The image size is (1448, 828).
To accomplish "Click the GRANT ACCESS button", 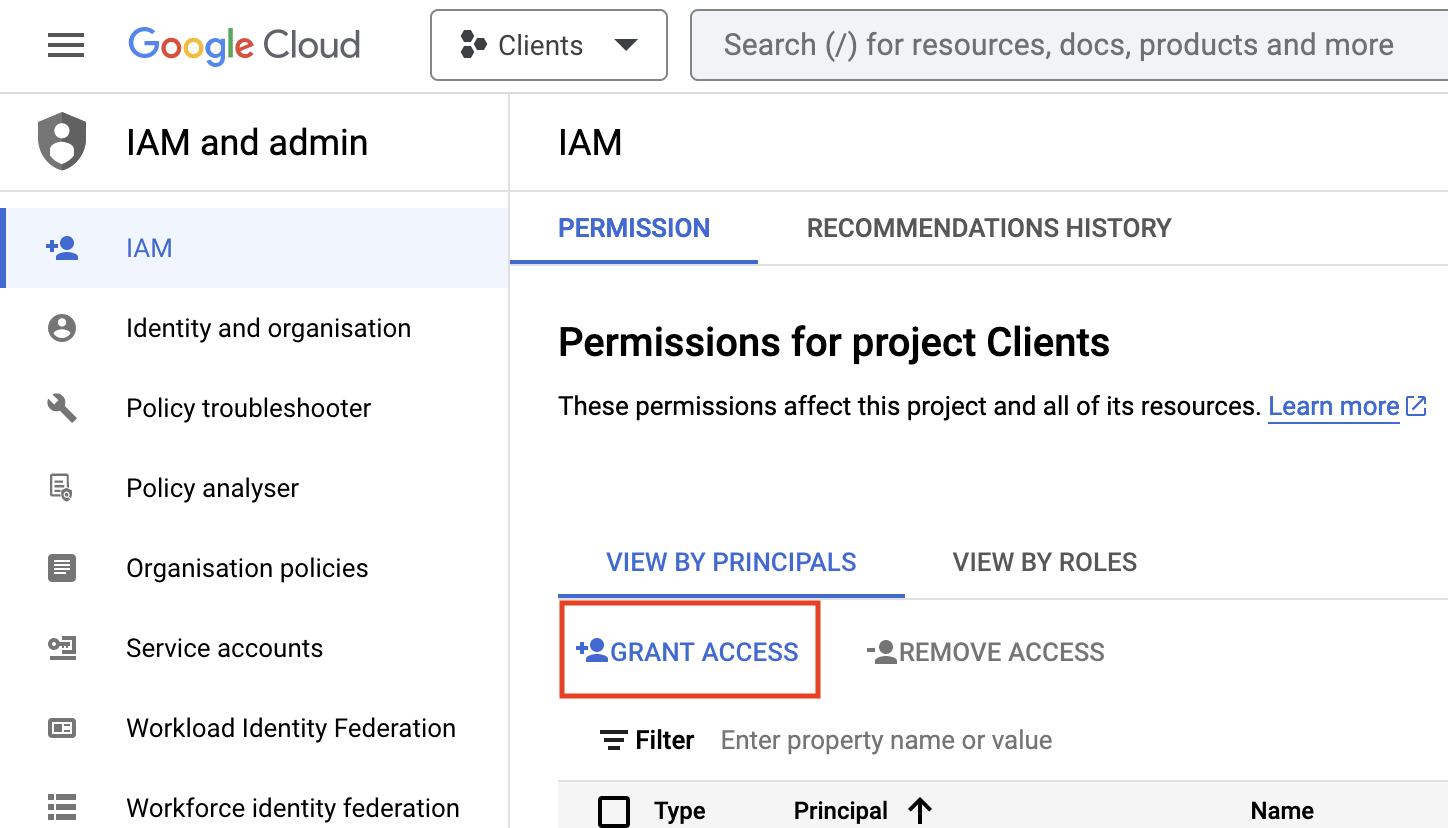I will click(688, 652).
